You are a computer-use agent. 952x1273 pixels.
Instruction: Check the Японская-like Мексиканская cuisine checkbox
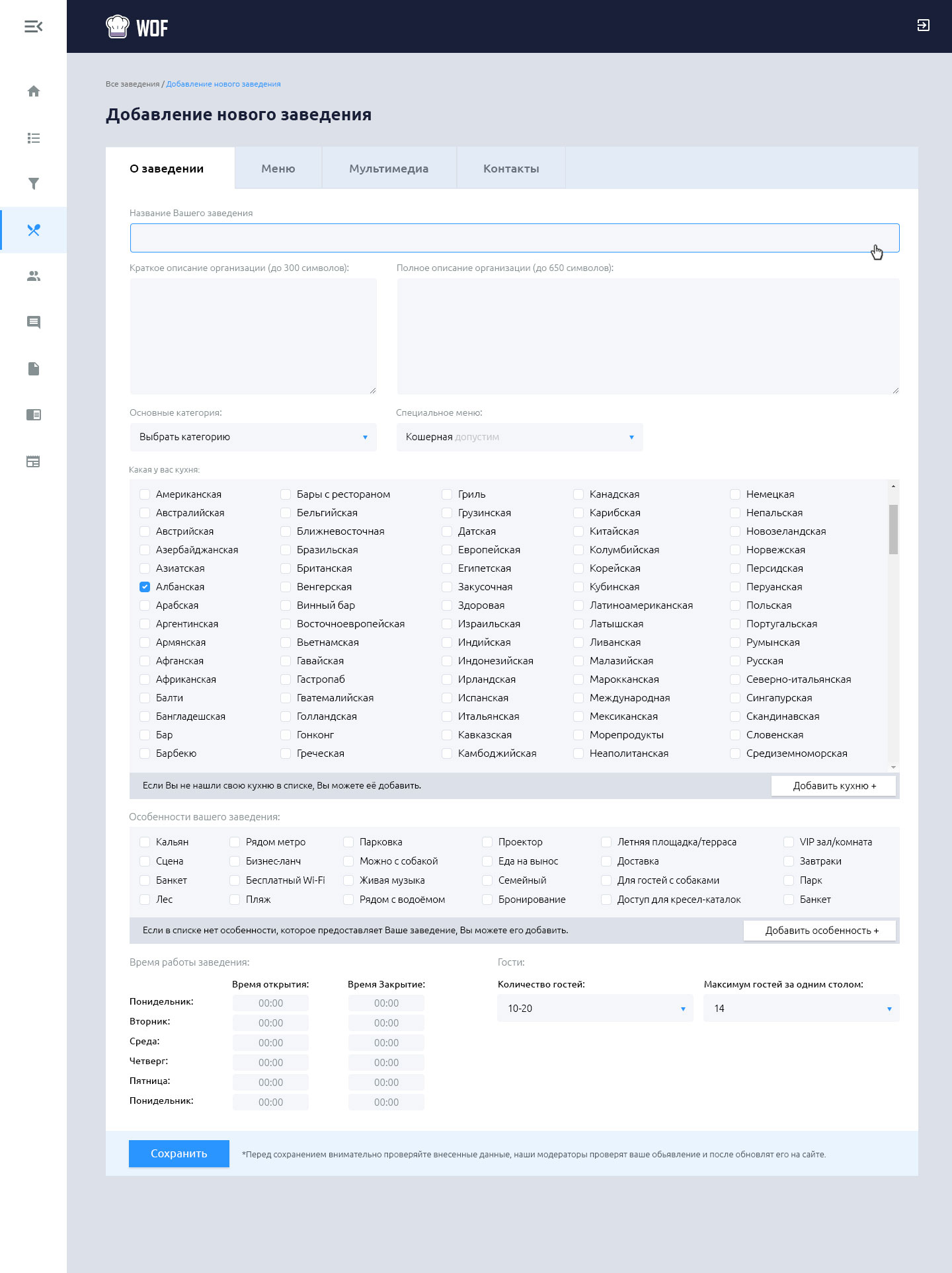click(x=578, y=716)
